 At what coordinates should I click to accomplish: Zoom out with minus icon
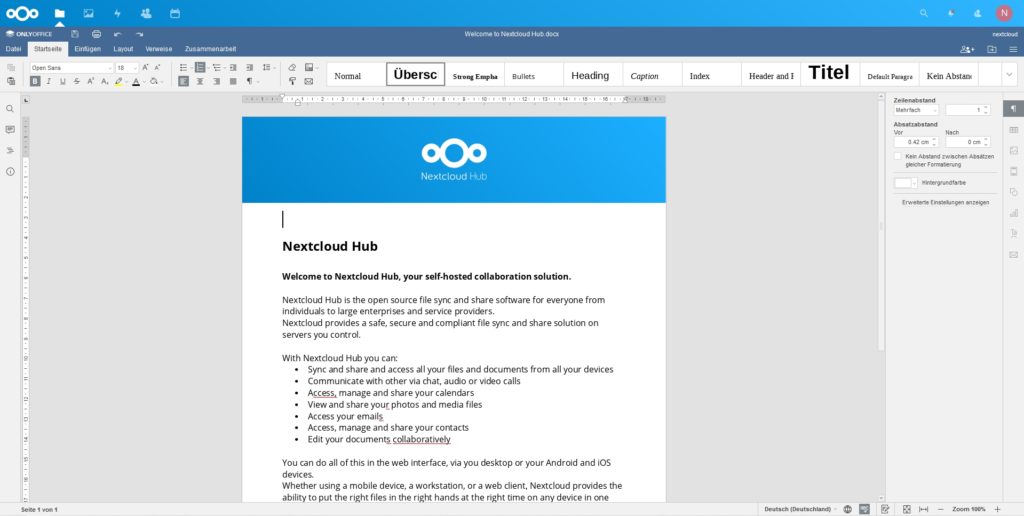[940, 509]
